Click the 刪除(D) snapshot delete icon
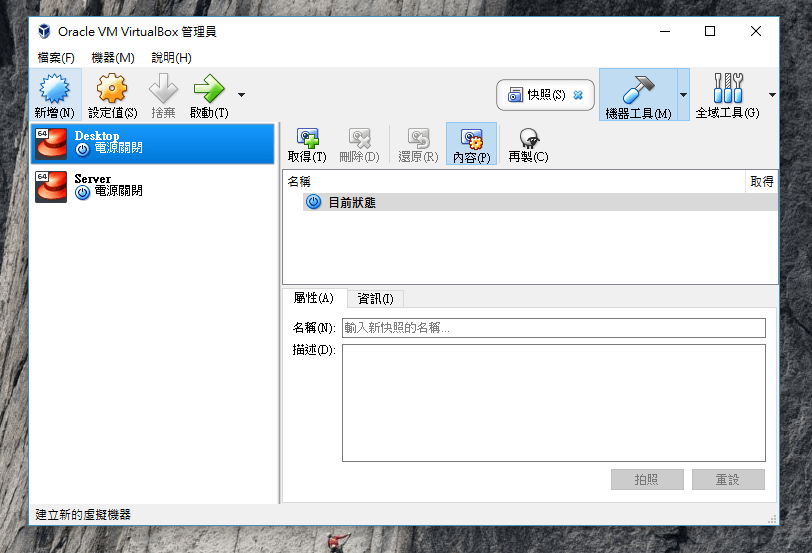 pyautogui.click(x=359, y=138)
